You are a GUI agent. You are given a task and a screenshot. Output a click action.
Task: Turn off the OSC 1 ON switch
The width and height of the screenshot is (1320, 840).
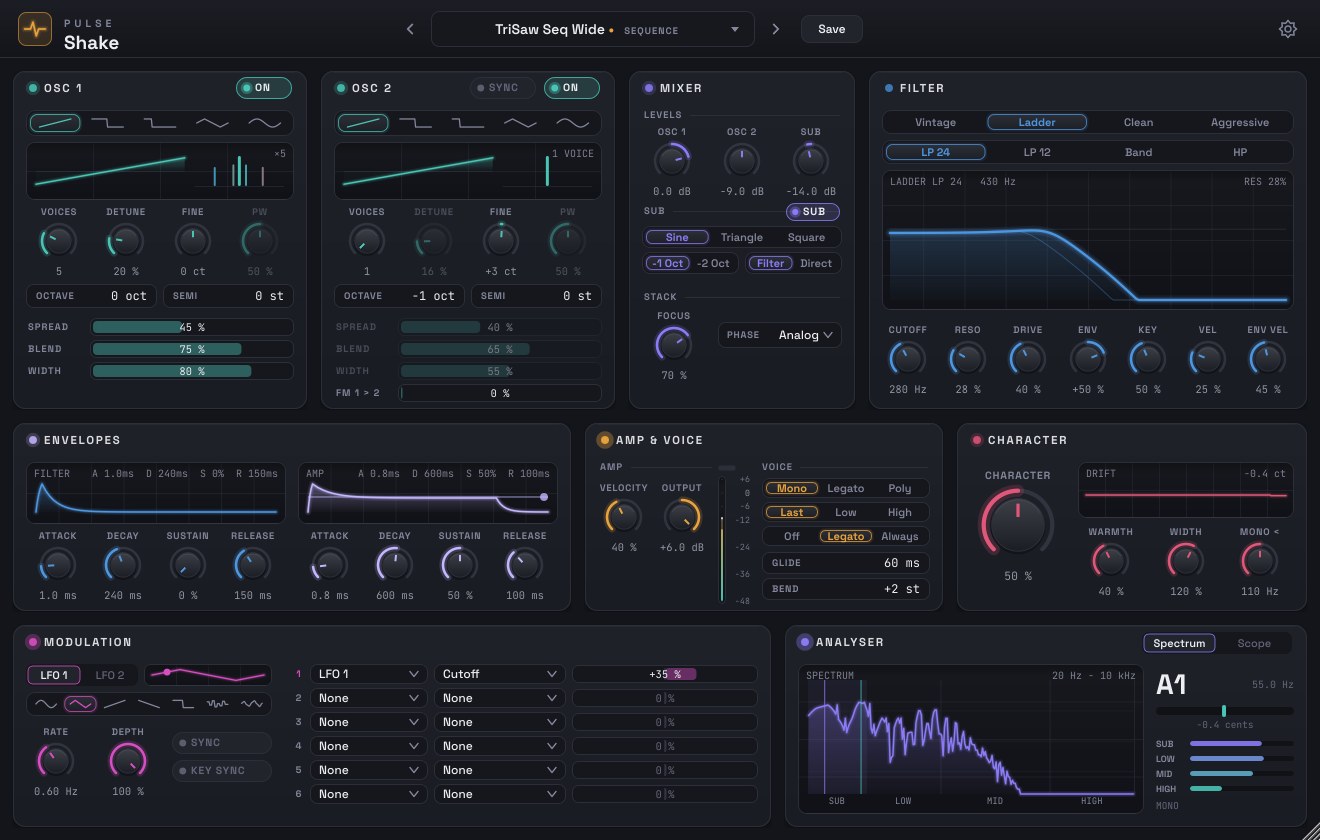pyautogui.click(x=264, y=88)
